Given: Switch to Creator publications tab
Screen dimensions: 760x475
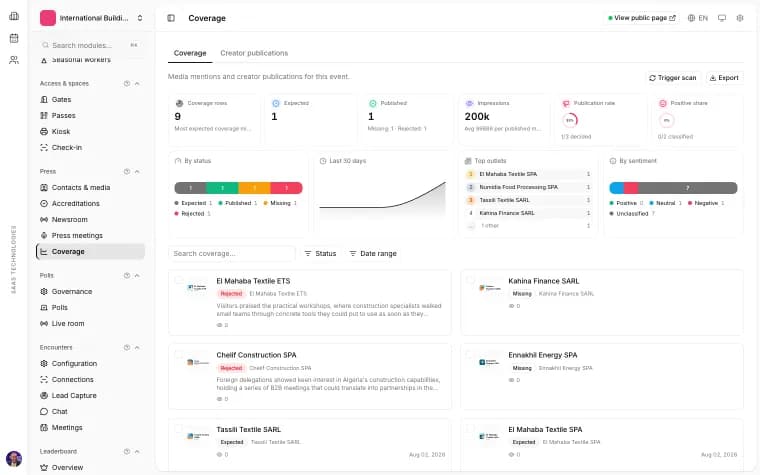Looking at the screenshot, I should (254, 53).
